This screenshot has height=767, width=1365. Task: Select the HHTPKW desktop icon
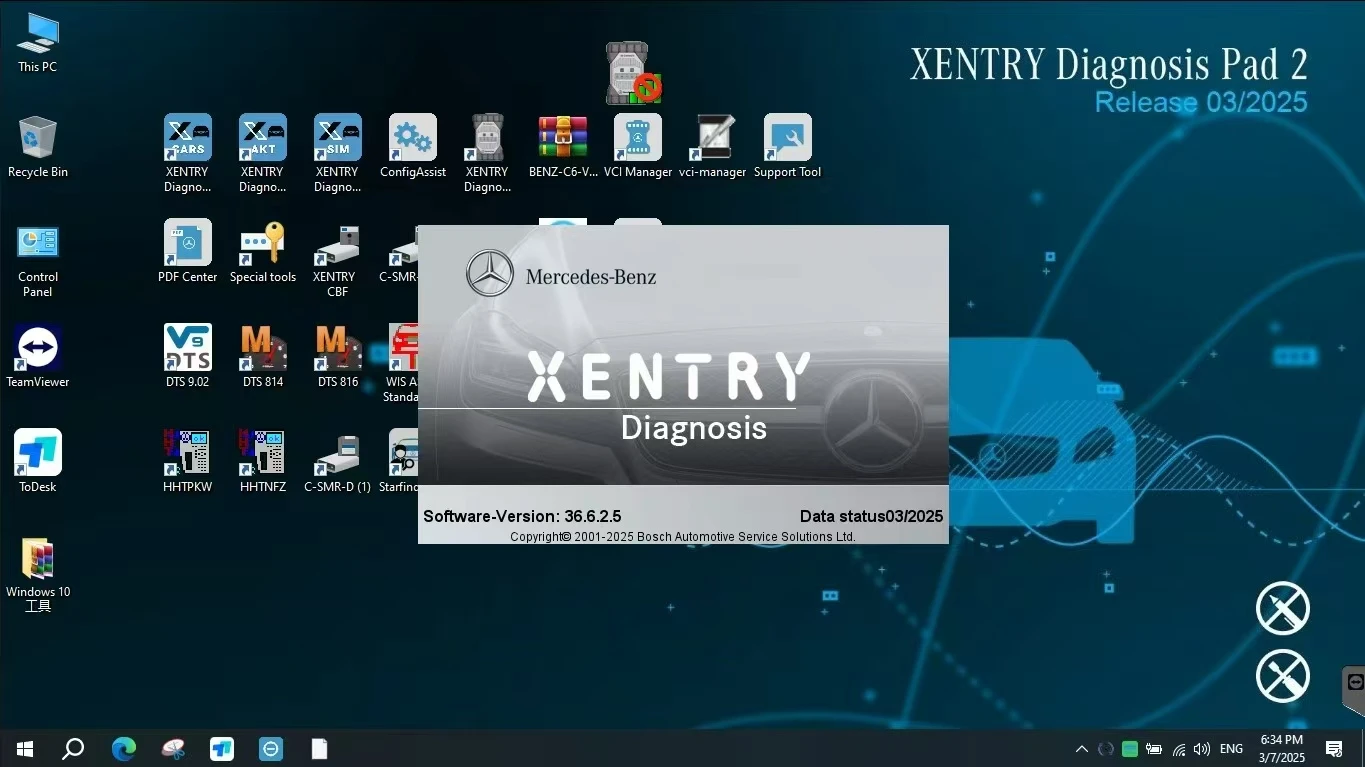pyautogui.click(x=187, y=454)
